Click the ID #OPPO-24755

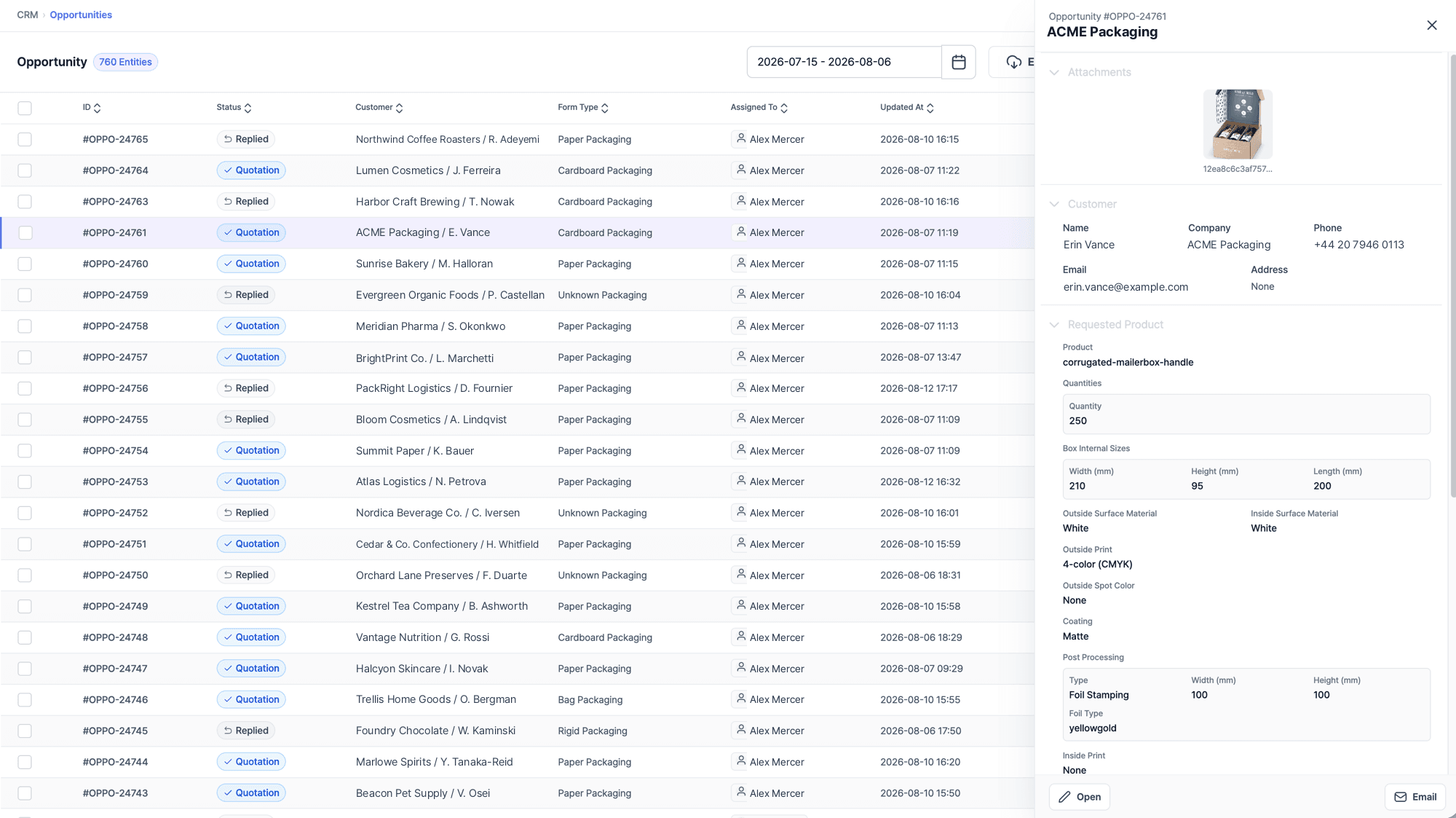(115, 420)
